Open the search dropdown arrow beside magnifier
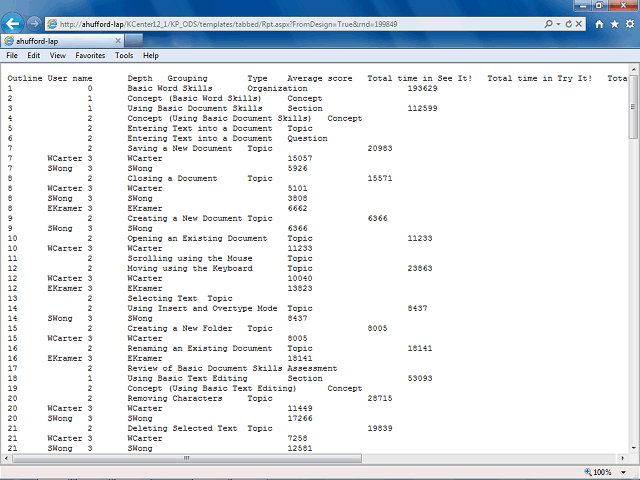 [x=558, y=24]
